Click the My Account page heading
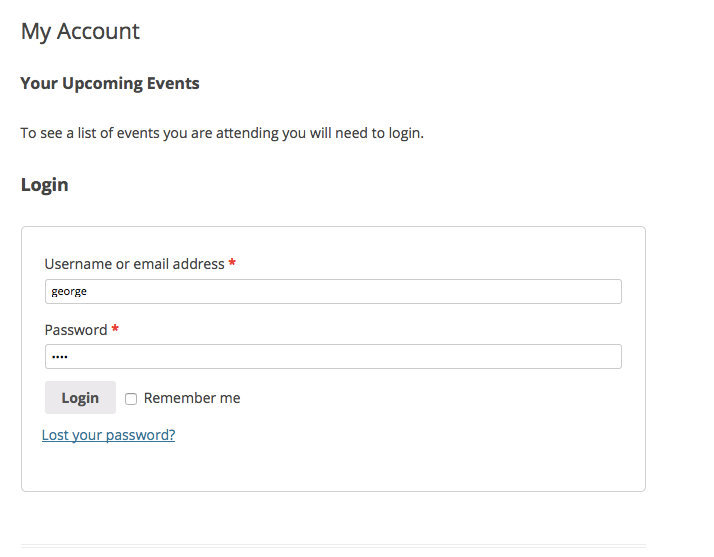The image size is (714, 557). 80,32
